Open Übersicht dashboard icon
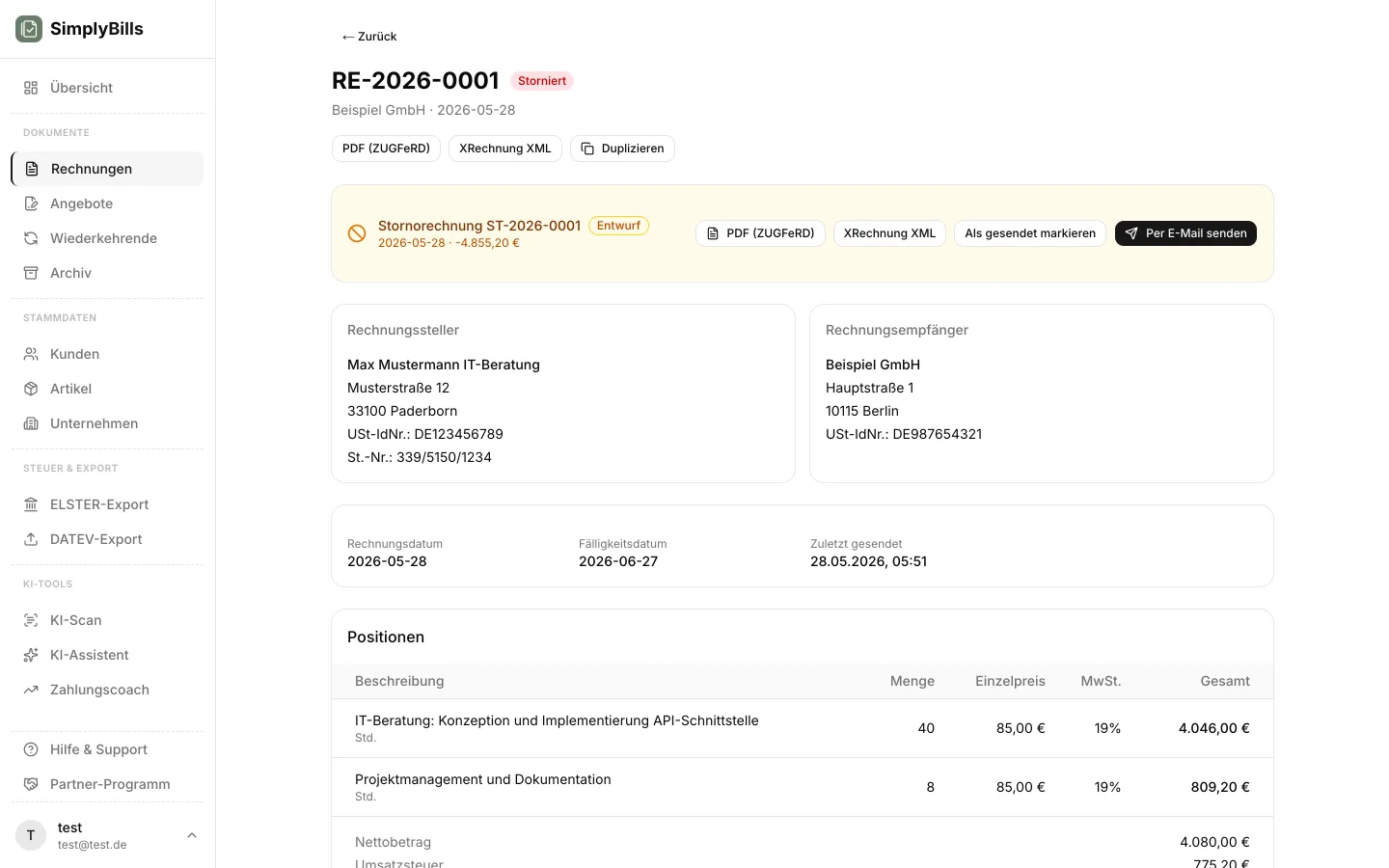 click(x=31, y=88)
